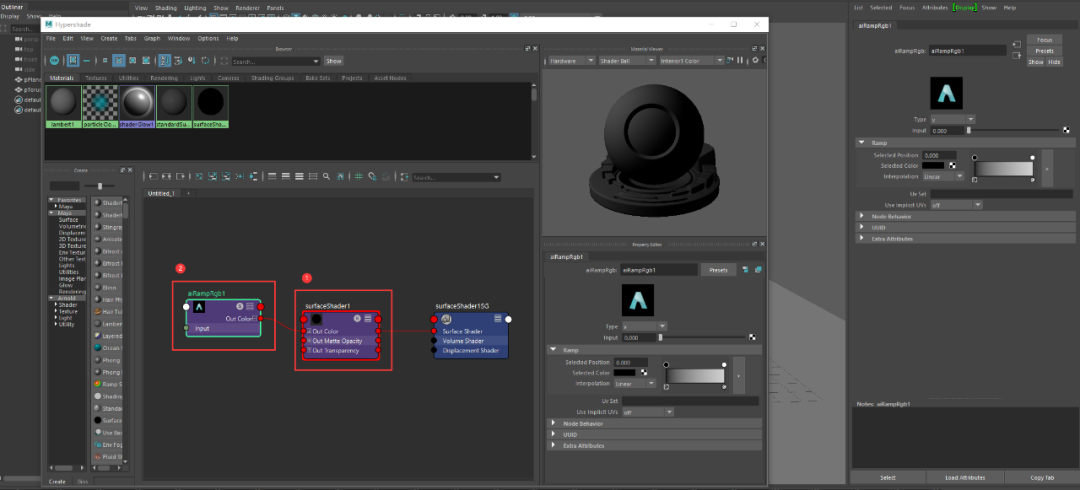Open the Graph menu in Hypershade

pyautogui.click(x=152, y=39)
